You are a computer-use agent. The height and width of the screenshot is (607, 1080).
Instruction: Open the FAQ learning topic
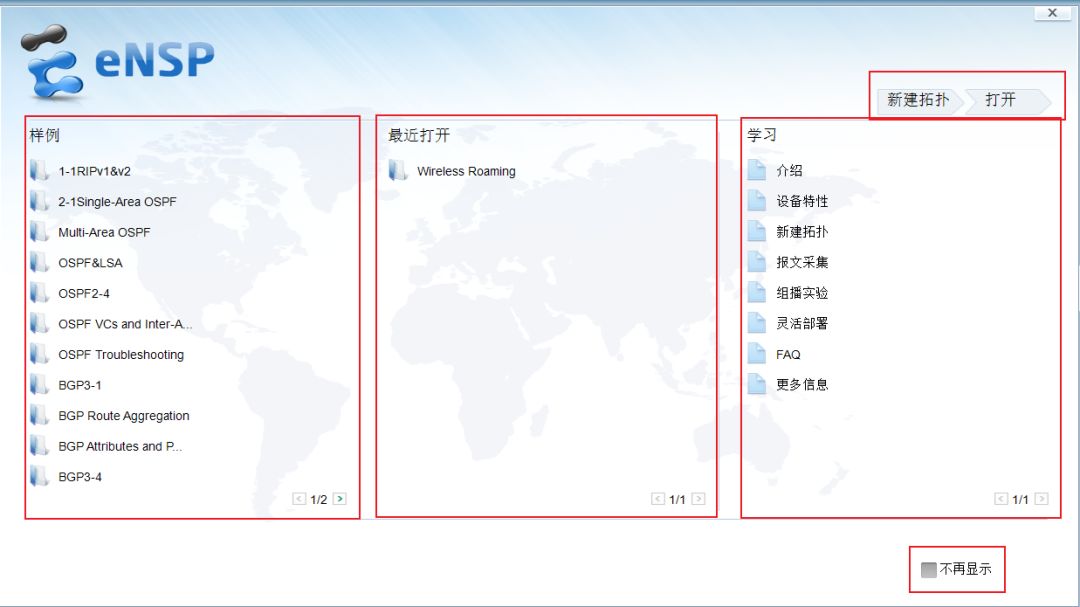[788, 354]
